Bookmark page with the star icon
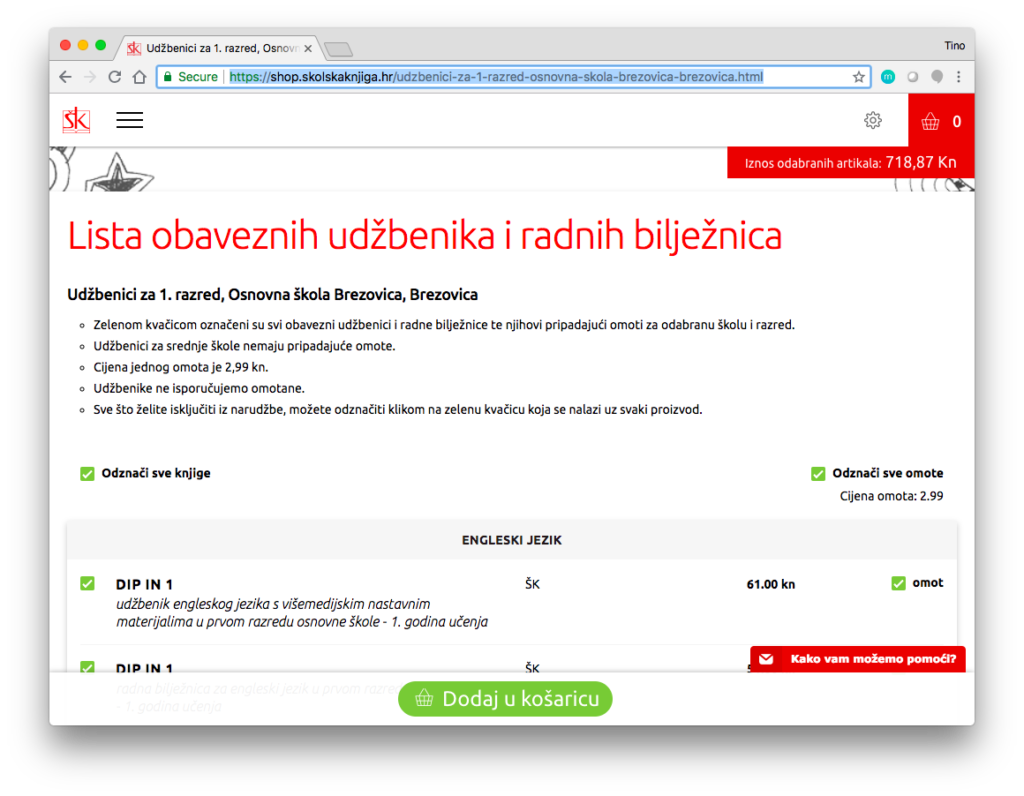Viewport: 1024px width, 796px height. 858,77
